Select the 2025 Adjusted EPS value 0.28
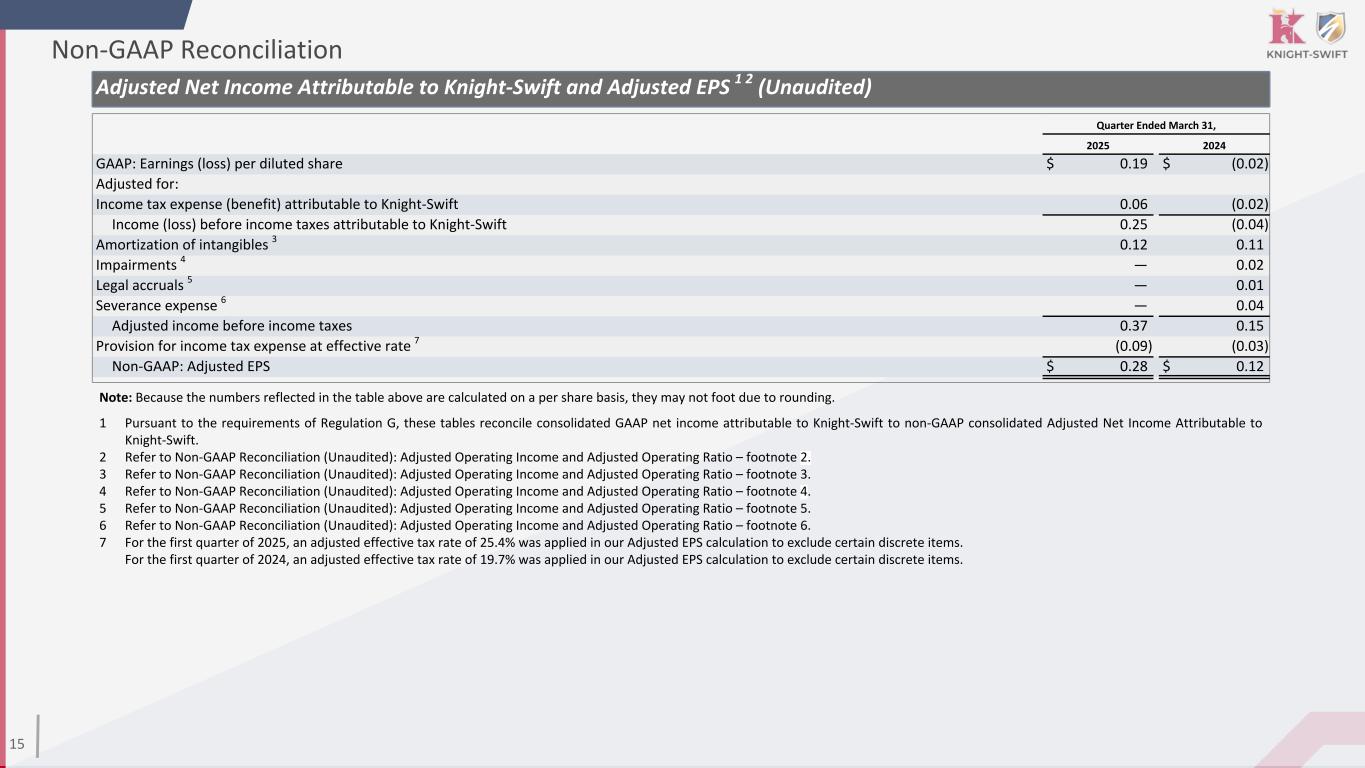Image resolution: width=1365 pixels, height=768 pixels. click(1133, 367)
